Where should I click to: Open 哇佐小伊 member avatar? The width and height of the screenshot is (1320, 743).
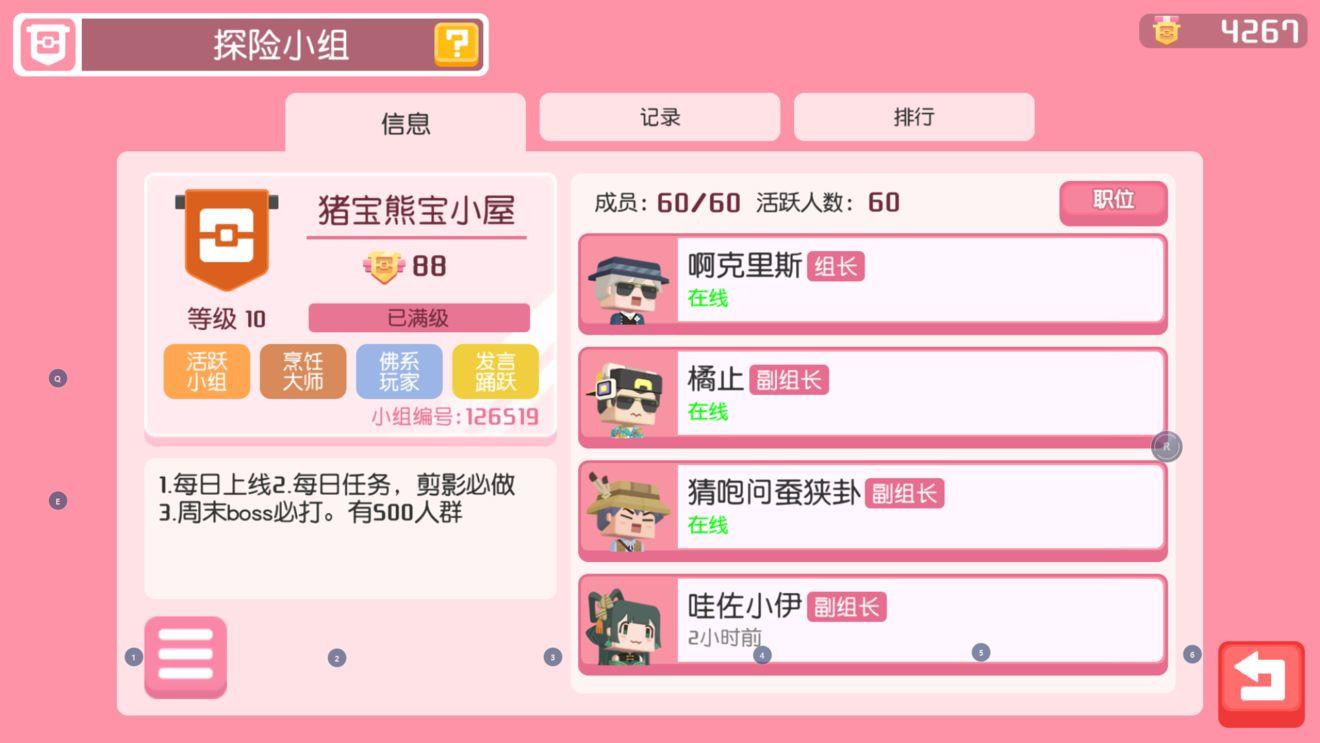[629, 622]
